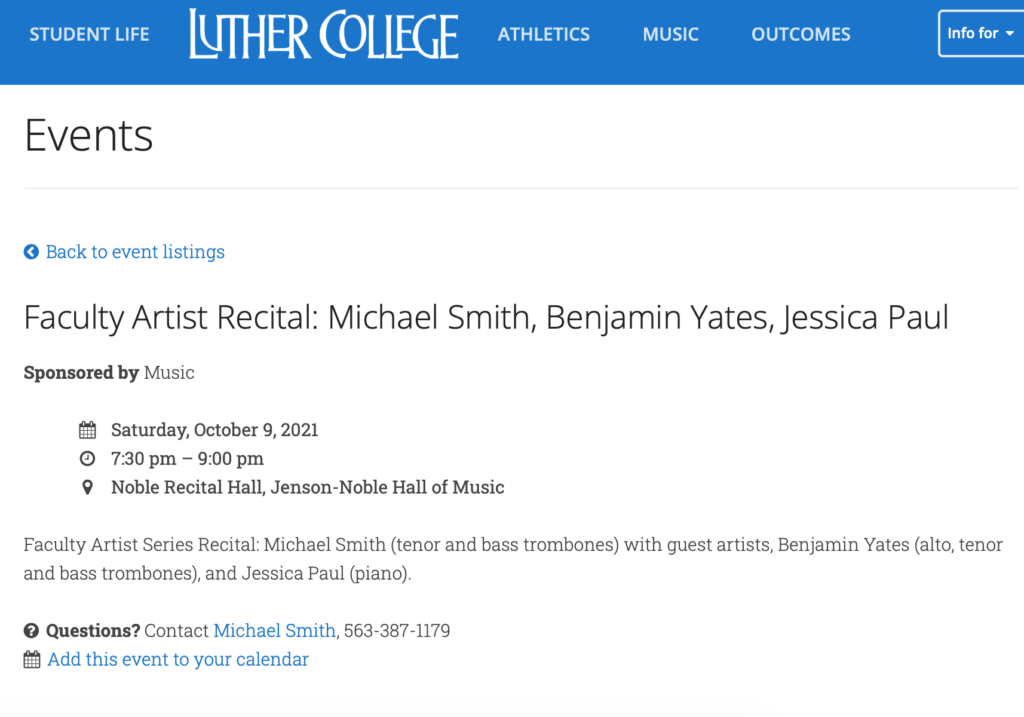The width and height of the screenshot is (1024, 717).
Task: Click the location pin icon
Action: (87, 487)
